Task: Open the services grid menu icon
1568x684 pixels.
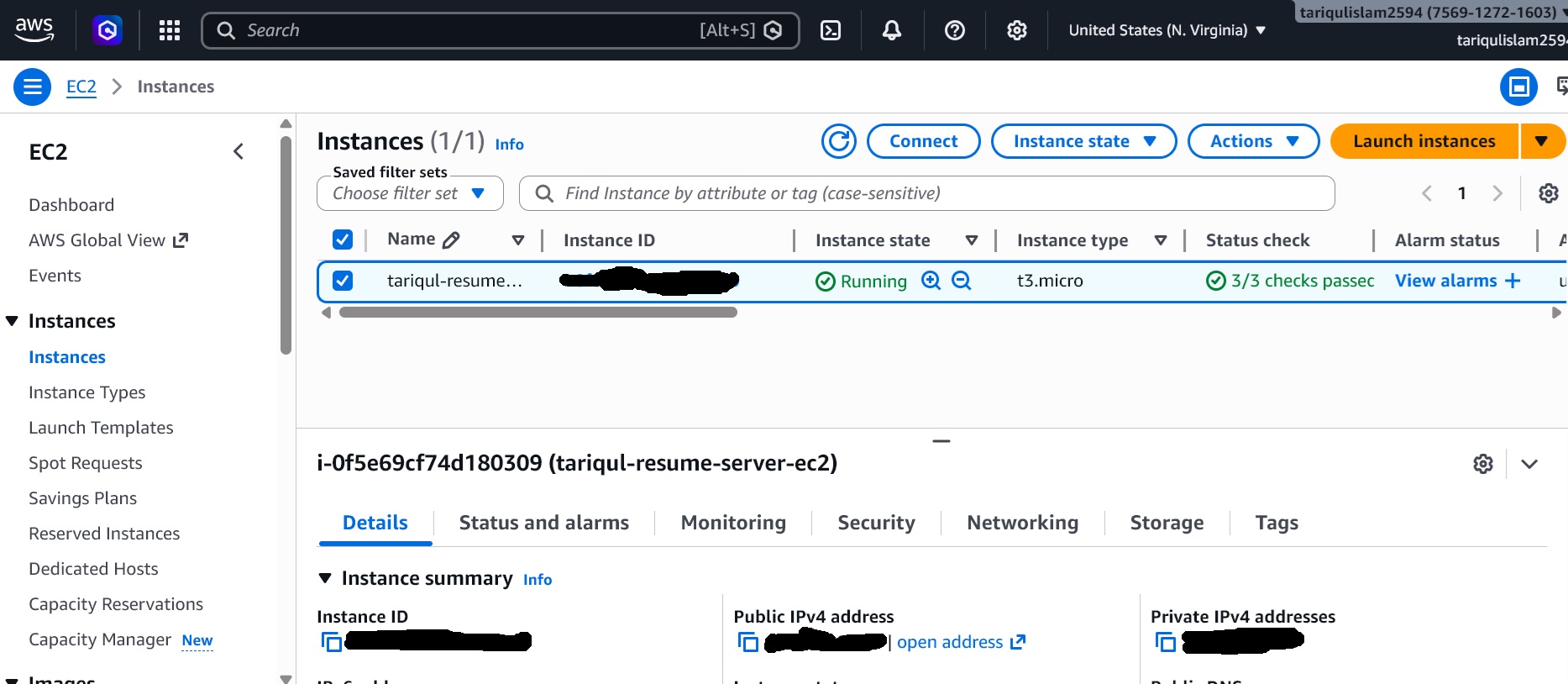Action: click(x=170, y=30)
